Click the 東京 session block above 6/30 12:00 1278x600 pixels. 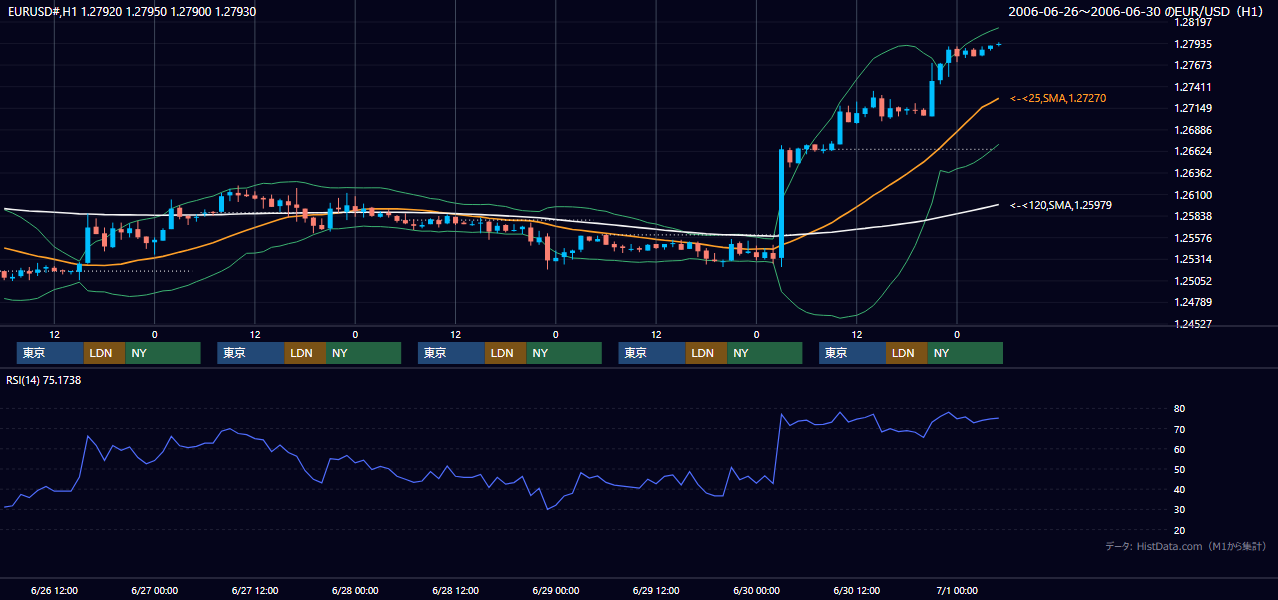[x=852, y=353]
